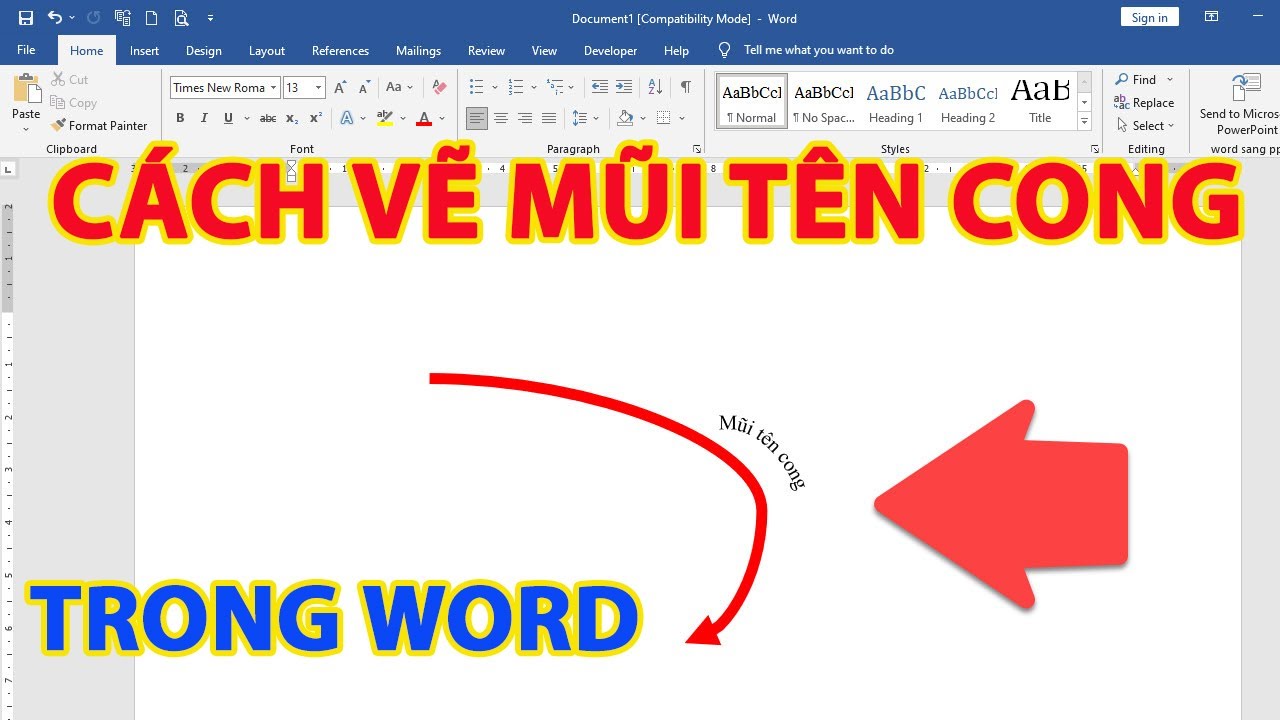Apply numbered list
The width and height of the screenshot is (1280, 720).
click(515, 87)
